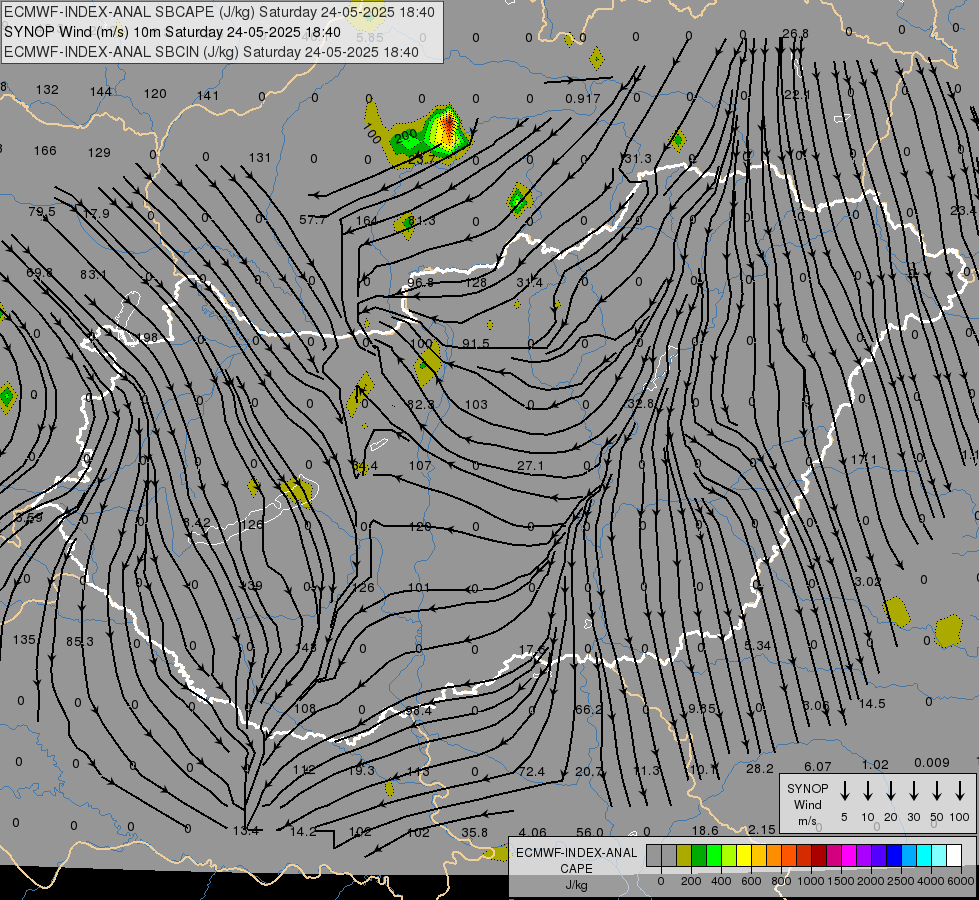Image resolution: width=979 pixels, height=900 pixels.
Task: Click the '1000' tick label in CAPE legend
Action: pos(811,881)
